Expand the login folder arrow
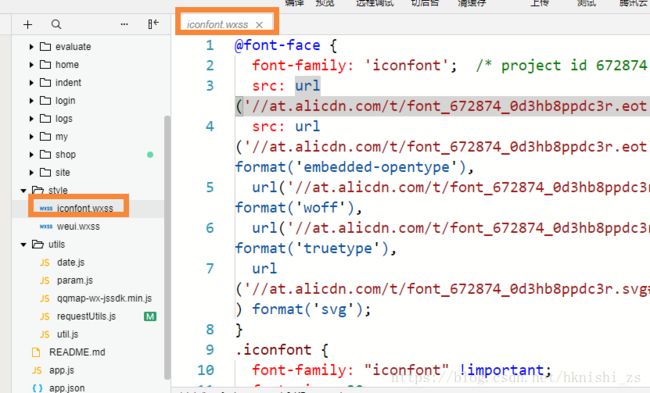The image size is (650, 393). point(31,101)
